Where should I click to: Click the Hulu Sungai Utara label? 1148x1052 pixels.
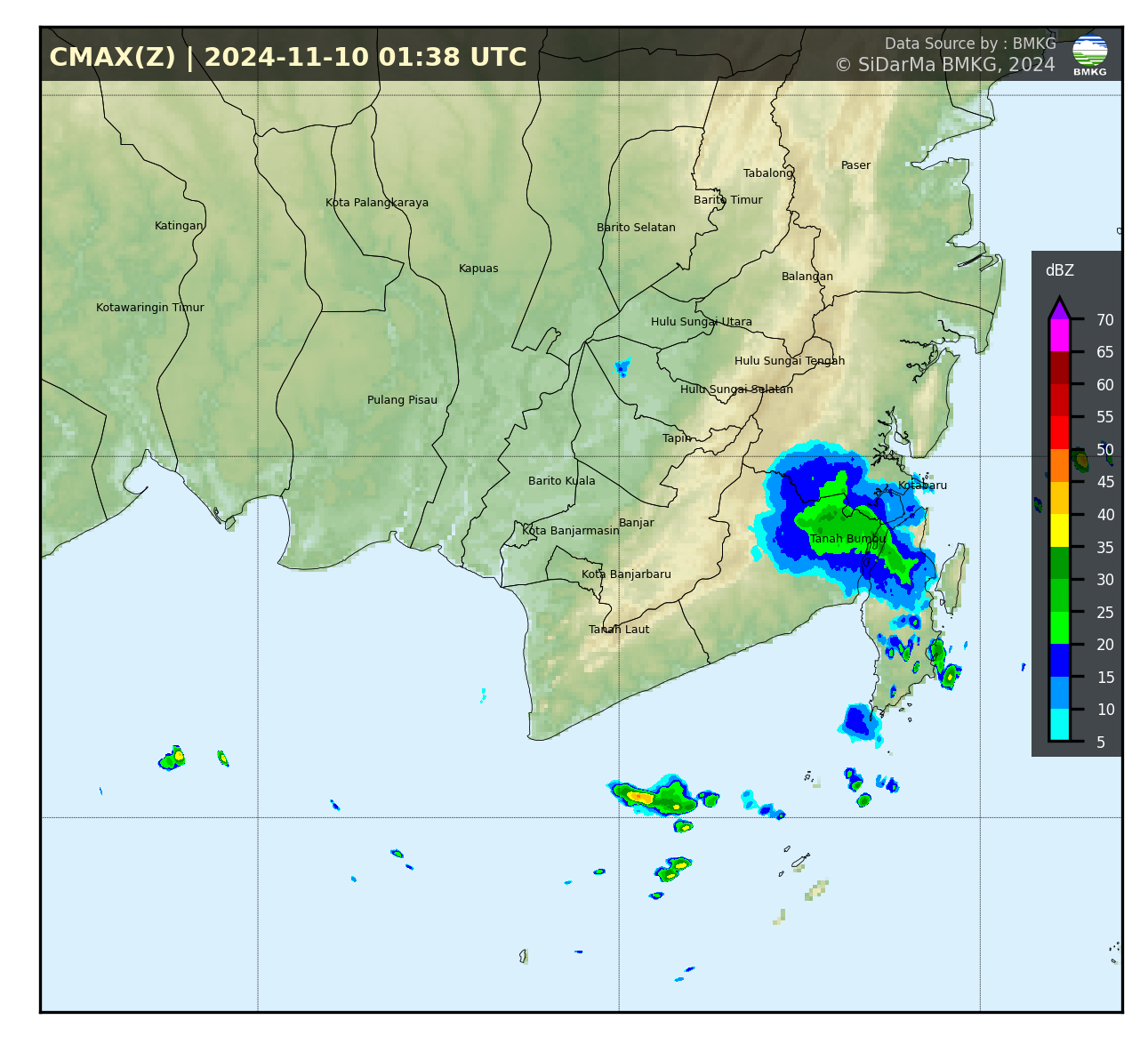702,322
